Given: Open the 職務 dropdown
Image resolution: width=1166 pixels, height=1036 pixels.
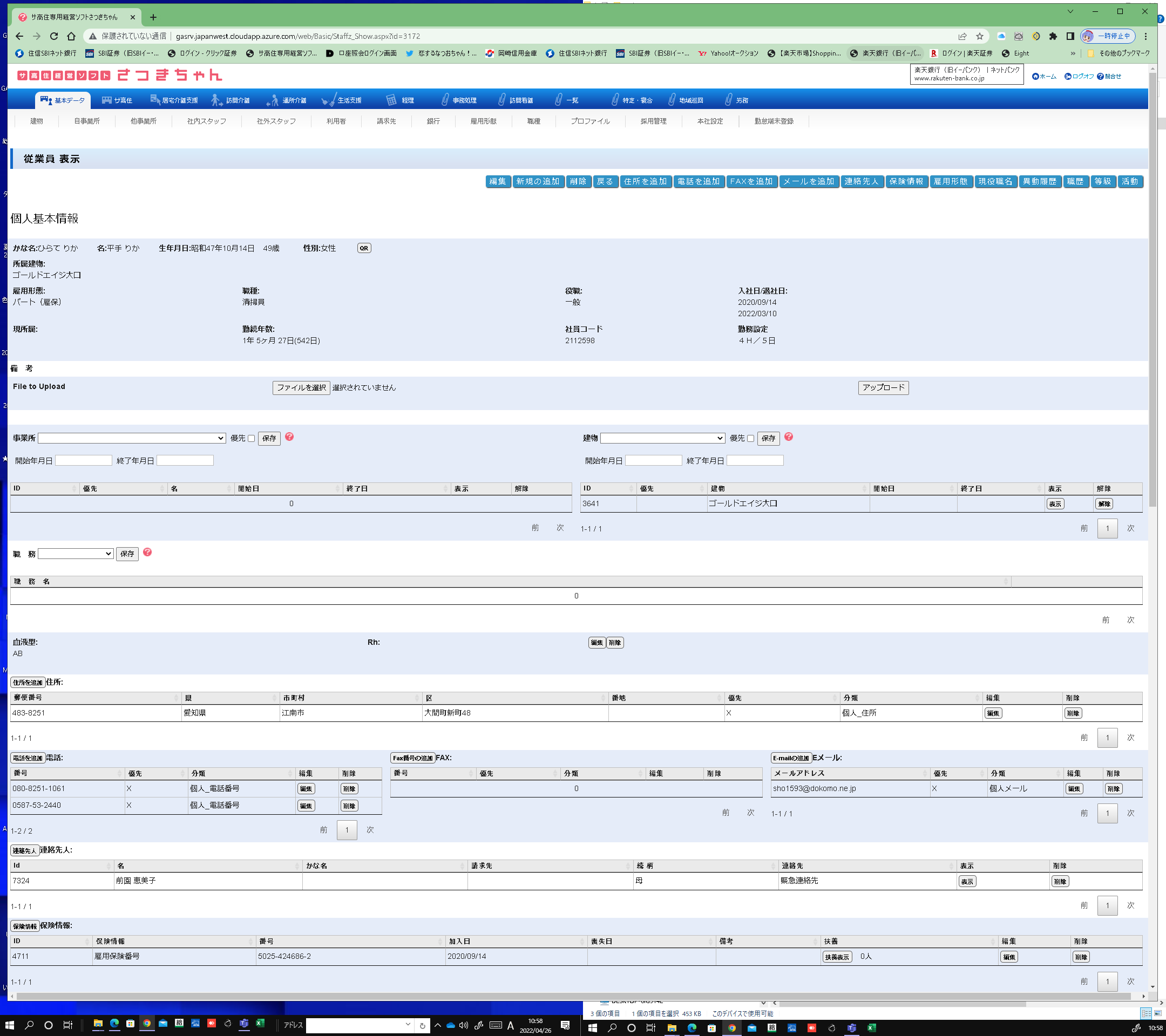Looking at the screenshot, I should (75, 554).
